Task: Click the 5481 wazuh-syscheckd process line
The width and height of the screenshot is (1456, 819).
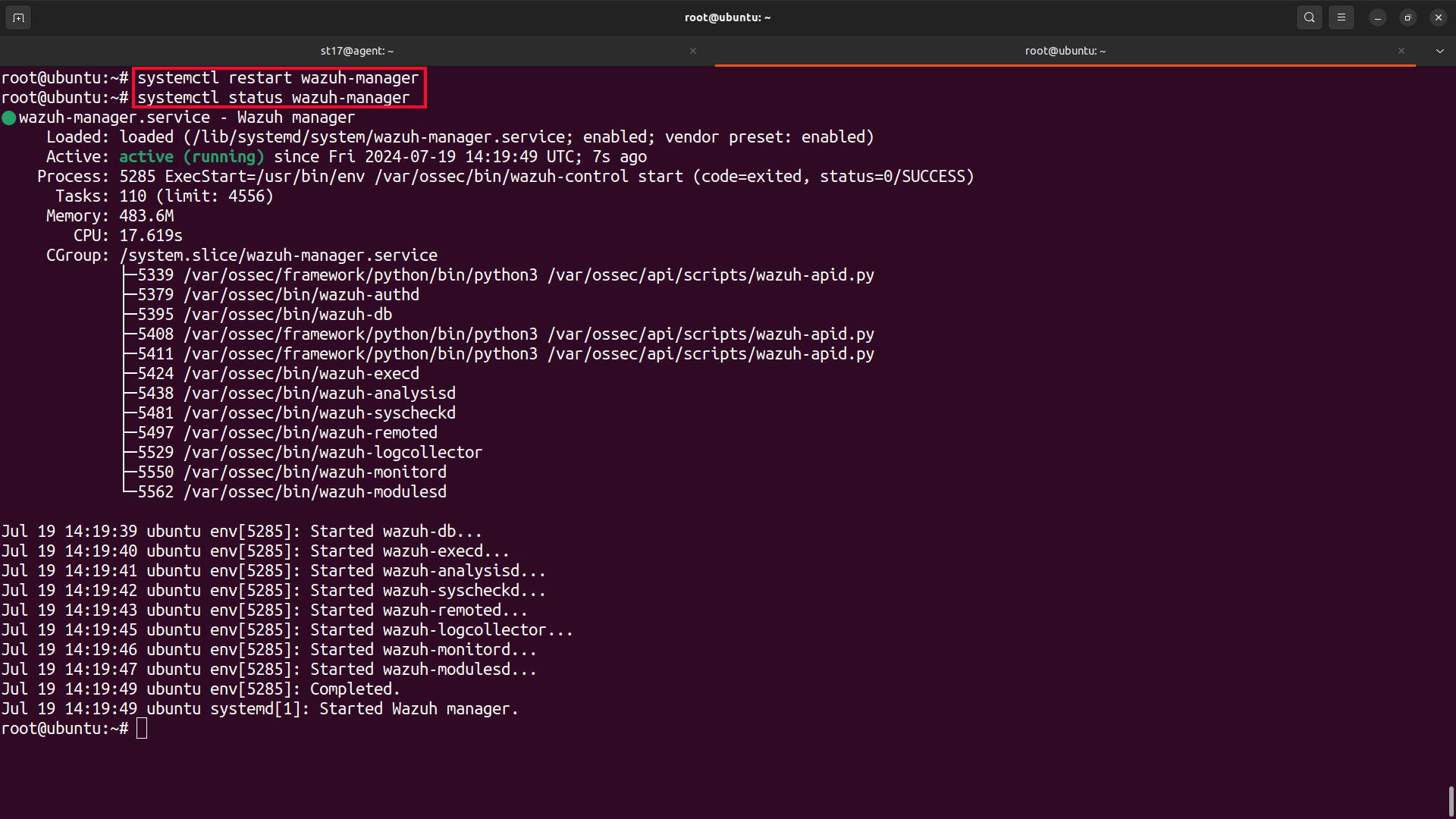Action: (x=297, y=413)
